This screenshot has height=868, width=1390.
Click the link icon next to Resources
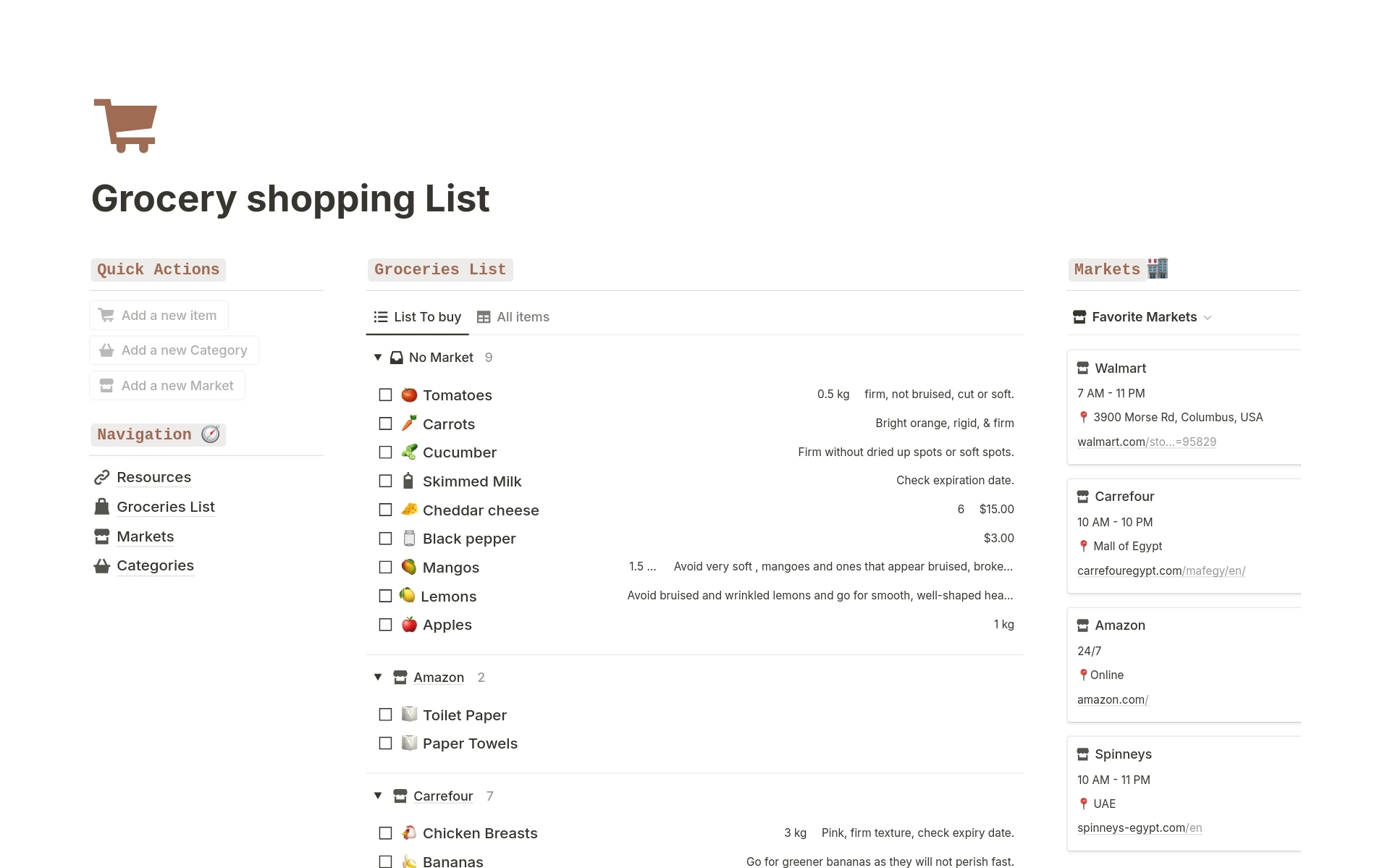tap(101, 477)
